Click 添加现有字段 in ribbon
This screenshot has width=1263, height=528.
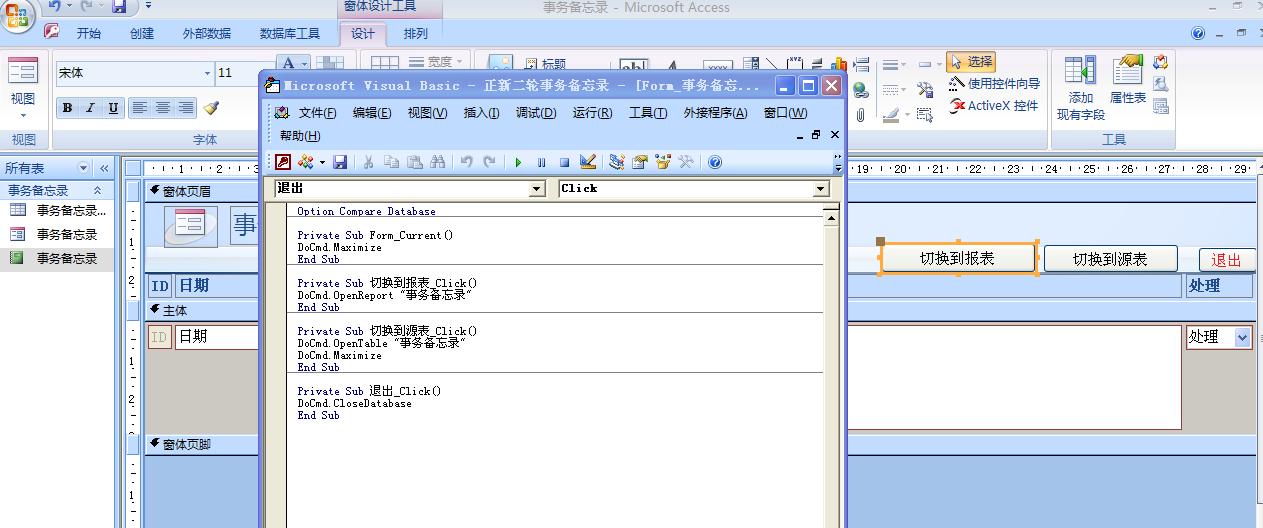[1081, 88]
